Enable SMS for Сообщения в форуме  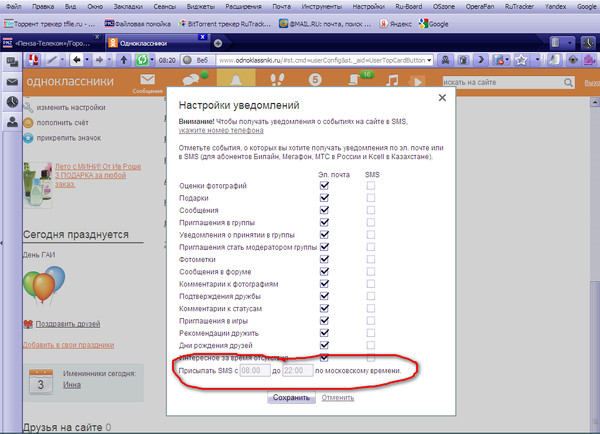coord(370,271)
